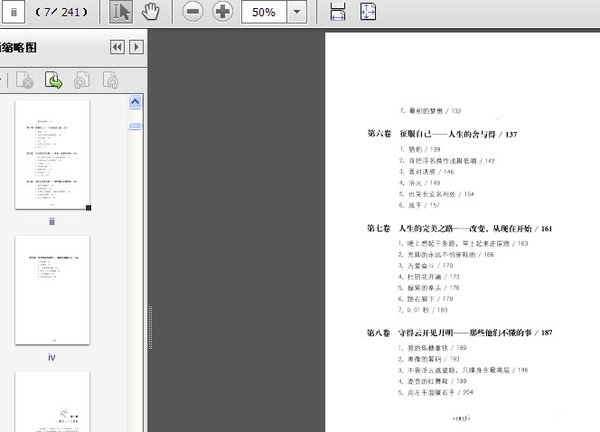Image resolution: width=600 pixels, height=432 pixels.
Task: Select page iv thumbnail
Action: [52, 289]
